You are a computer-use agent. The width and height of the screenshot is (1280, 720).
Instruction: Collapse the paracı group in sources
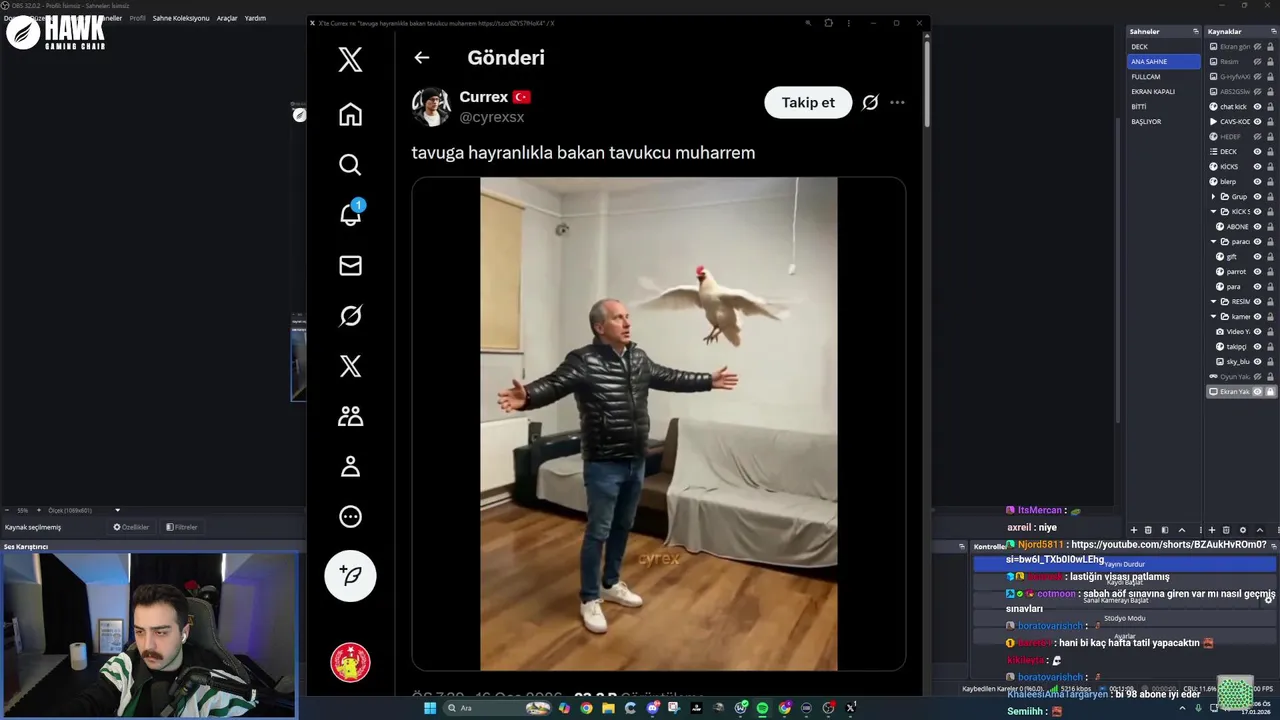(x=1213, y=242)
